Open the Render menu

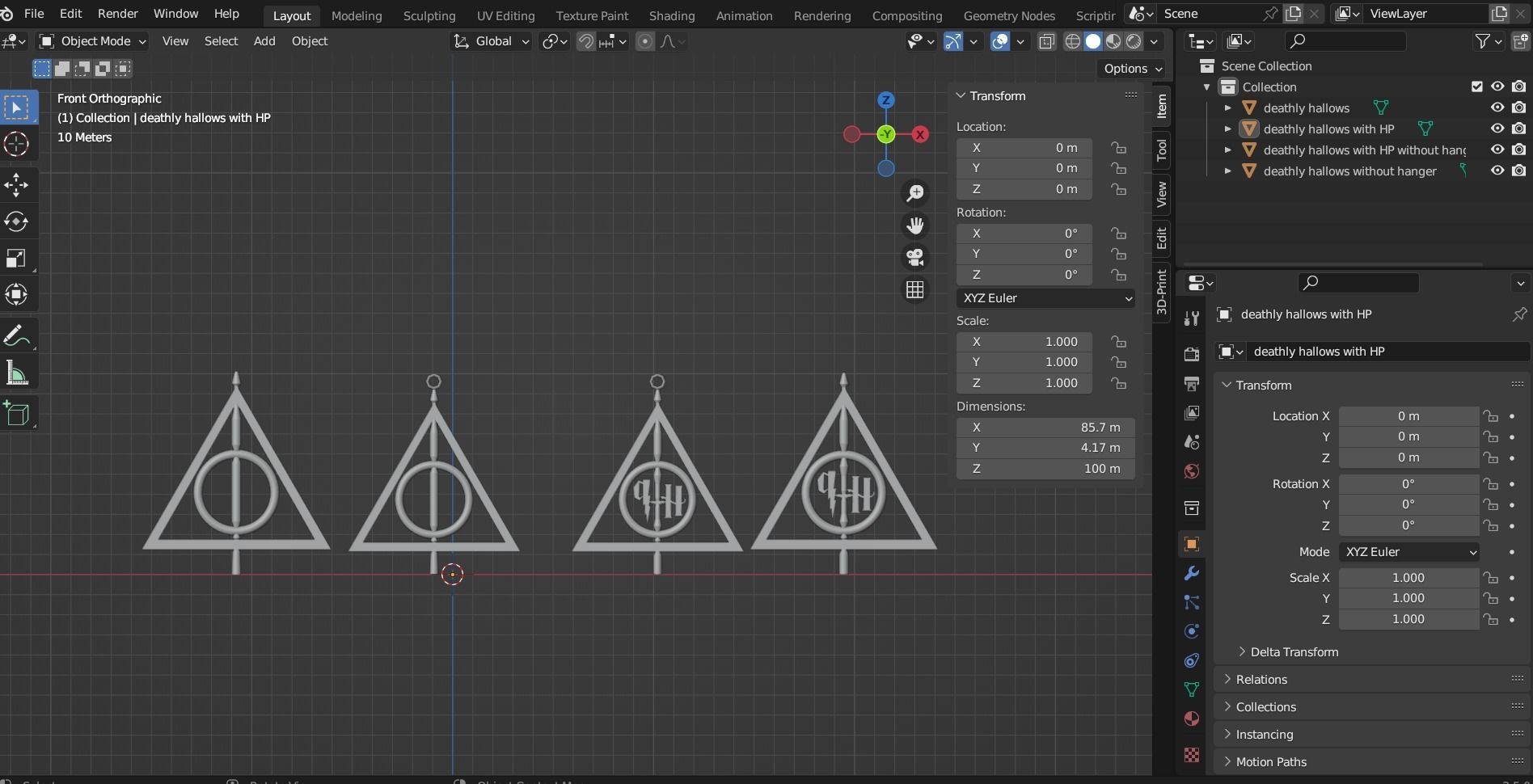(117, 14)
